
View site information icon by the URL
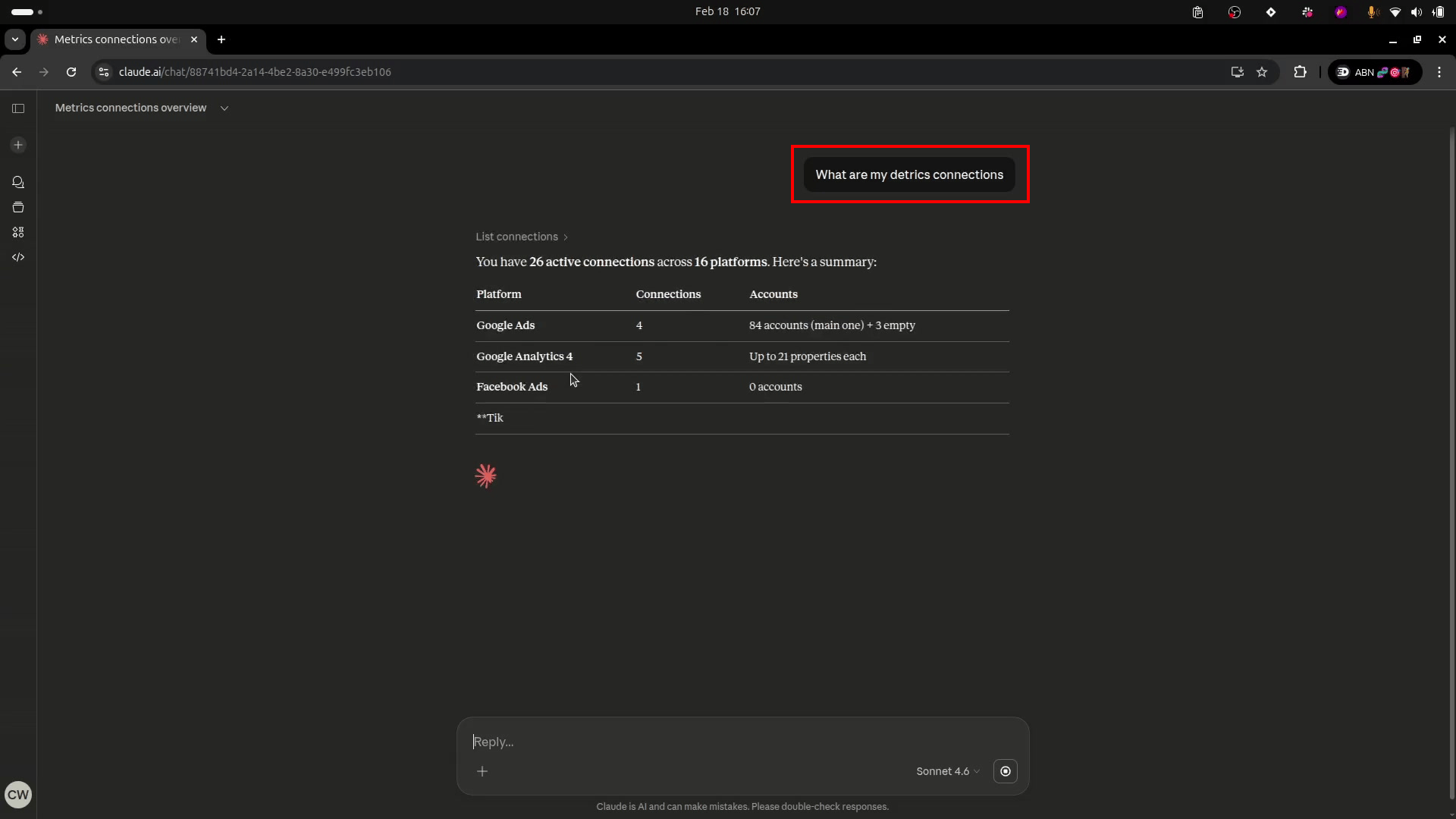tap(104, 72)
